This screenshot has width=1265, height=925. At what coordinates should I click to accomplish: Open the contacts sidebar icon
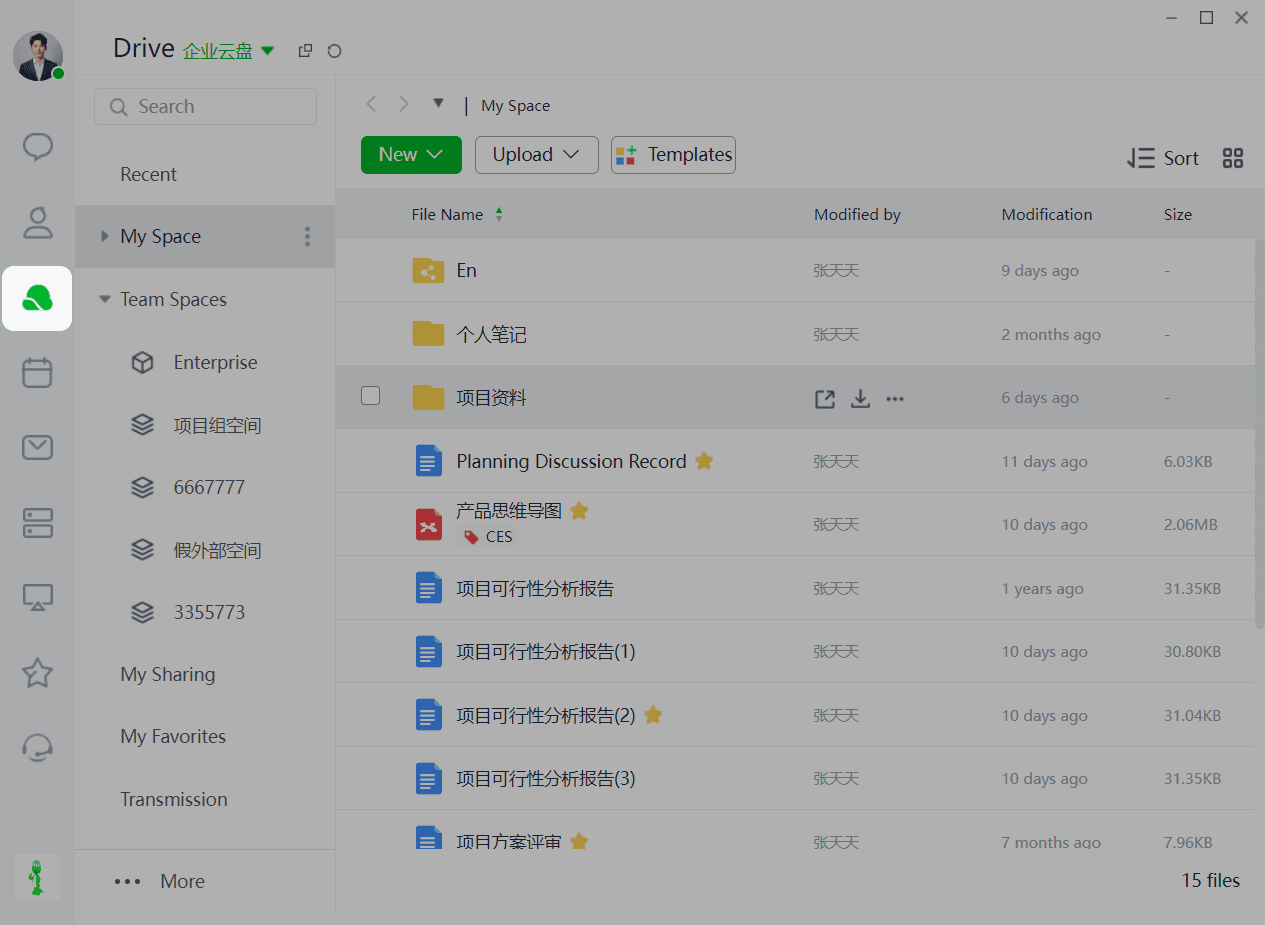[x=38, y=223]
